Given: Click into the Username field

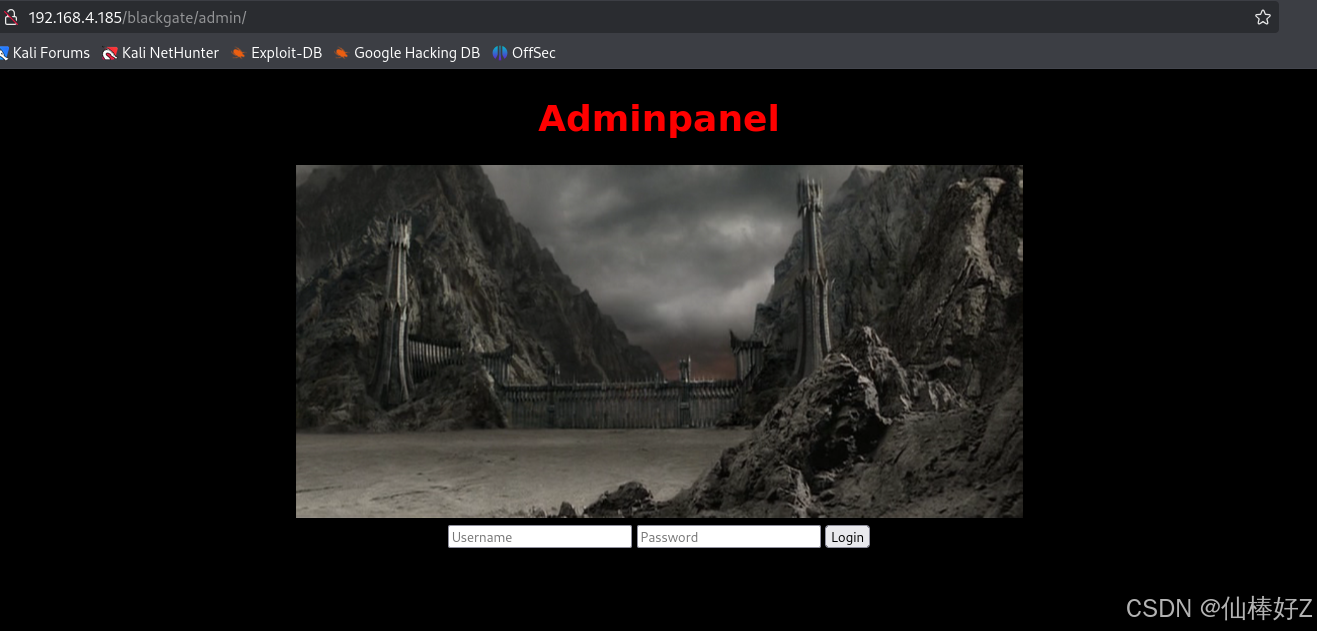Looking at the screenshot, I should 540,537.
